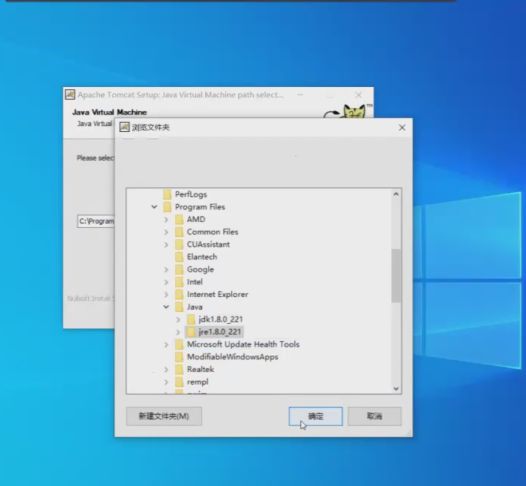Click the 新建文件夹(M) button
The width and height of the screenshot is (526, 486).
(x=164, y=416)
